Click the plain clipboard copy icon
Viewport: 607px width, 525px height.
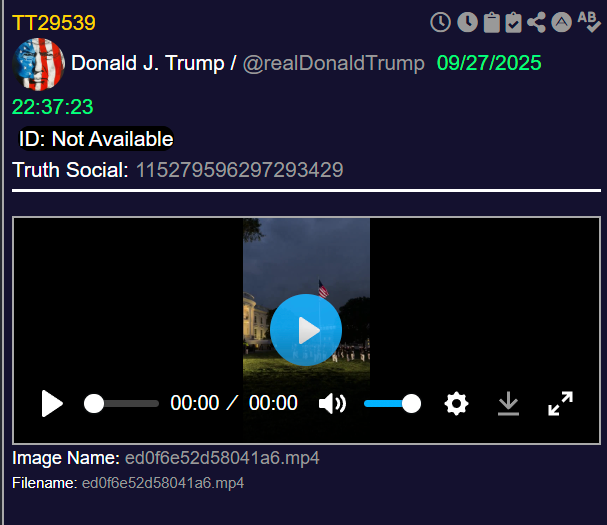pos(492,22)
